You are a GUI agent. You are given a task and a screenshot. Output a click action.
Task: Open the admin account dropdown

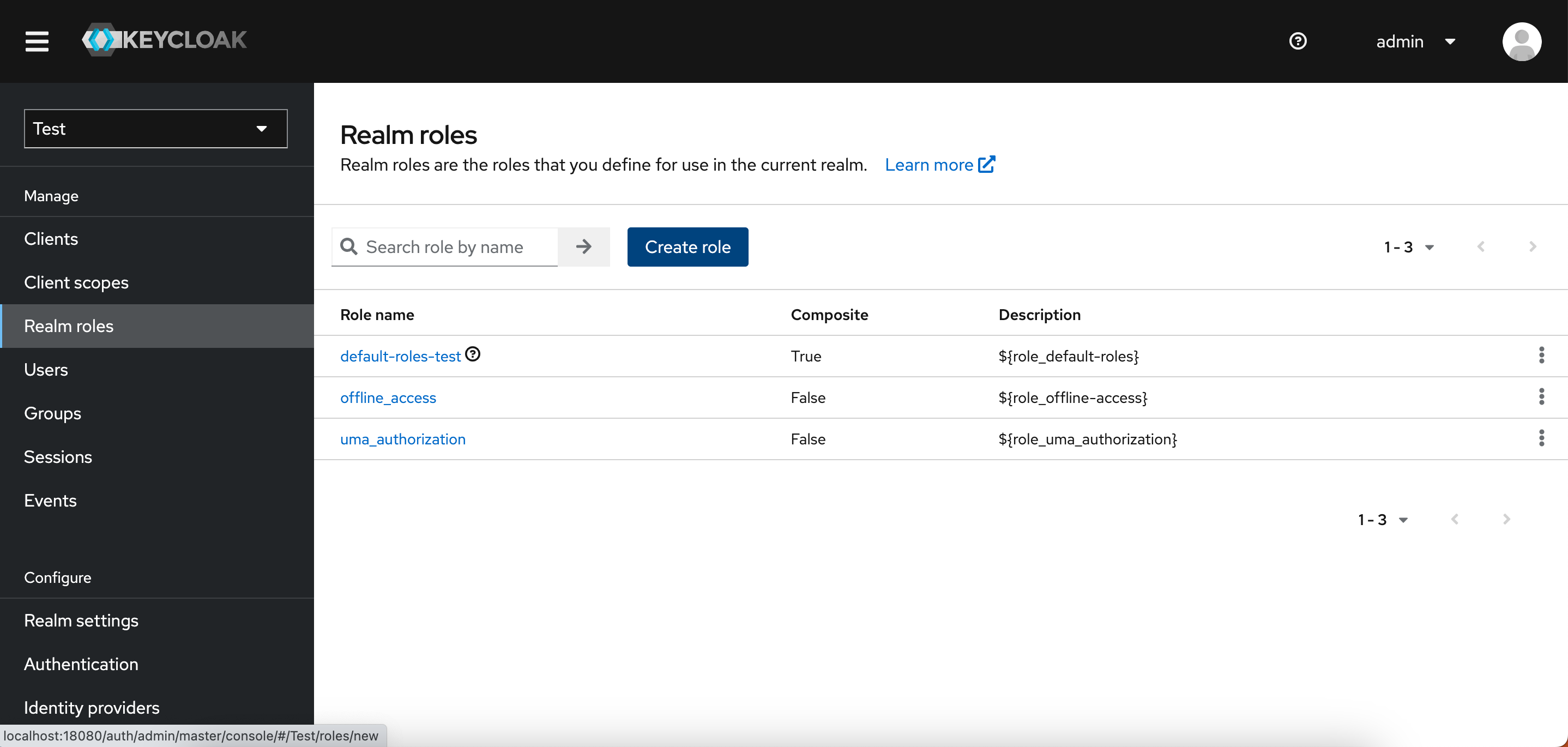tap(1418, 41)
